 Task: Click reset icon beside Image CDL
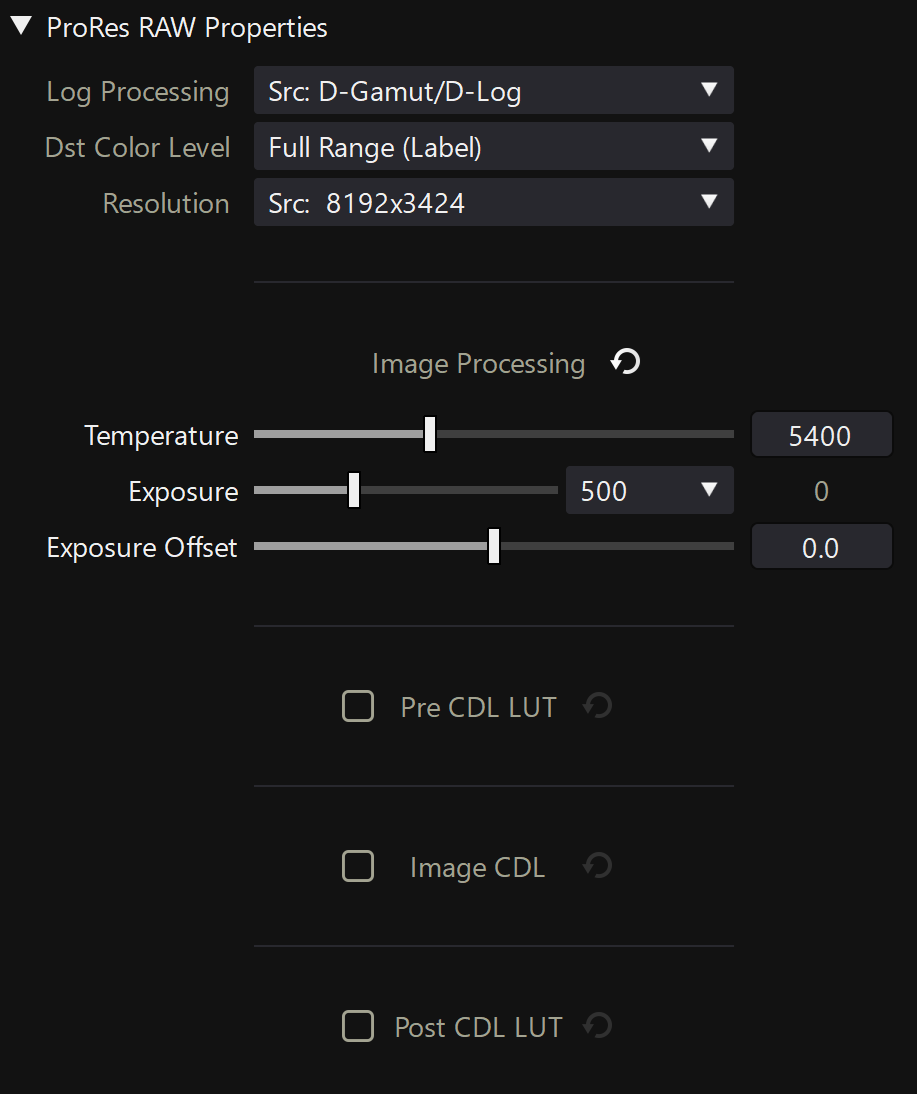click(598, 866)
